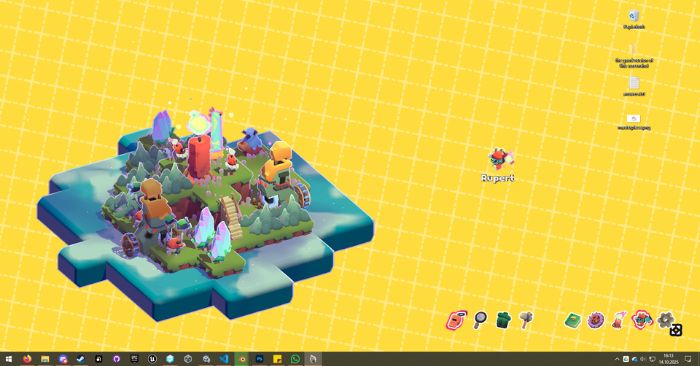Click the wooden staircase on the island
700x366 pixels.
(231, 216)
